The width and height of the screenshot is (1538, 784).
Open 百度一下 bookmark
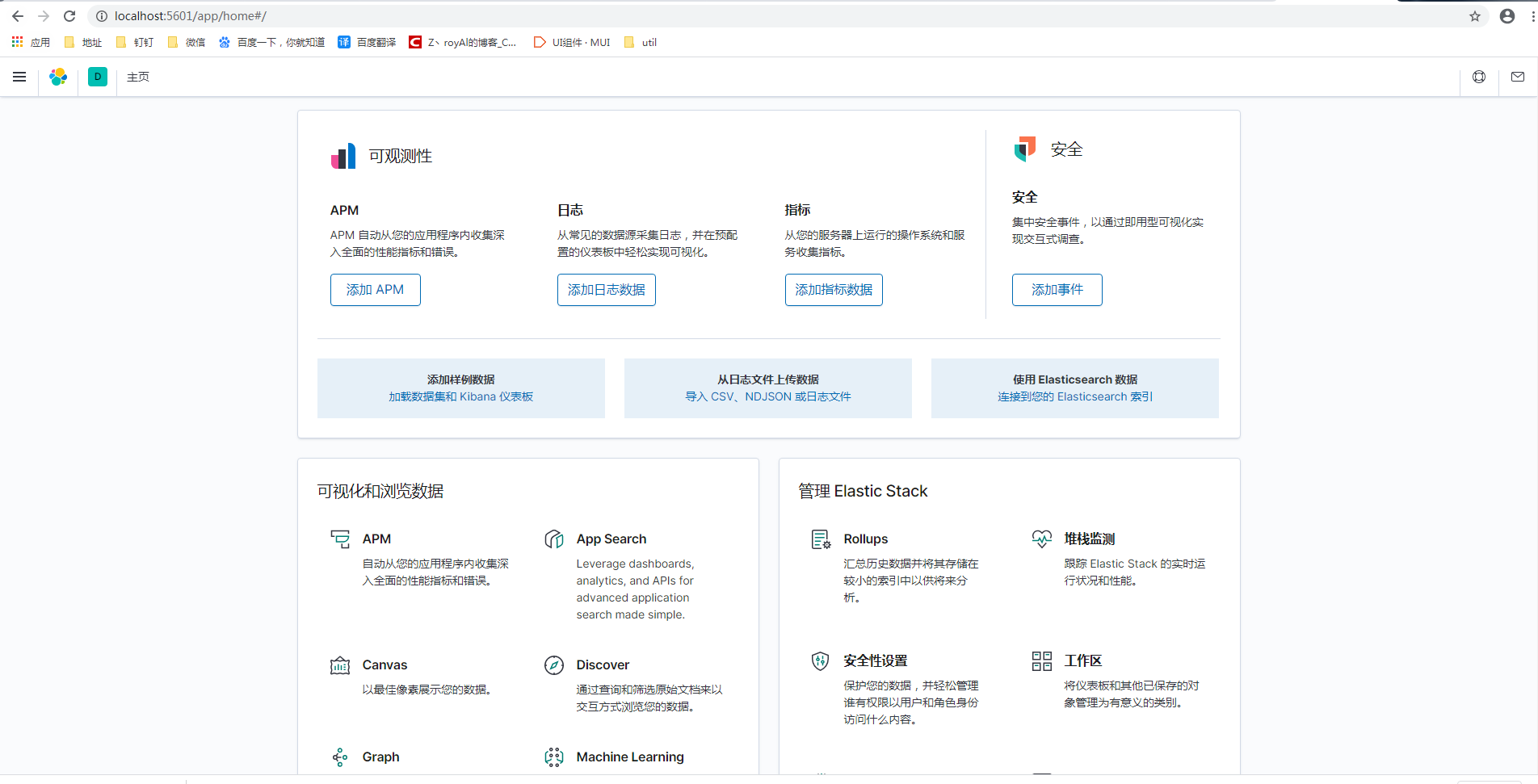click(x=271, y=42)
